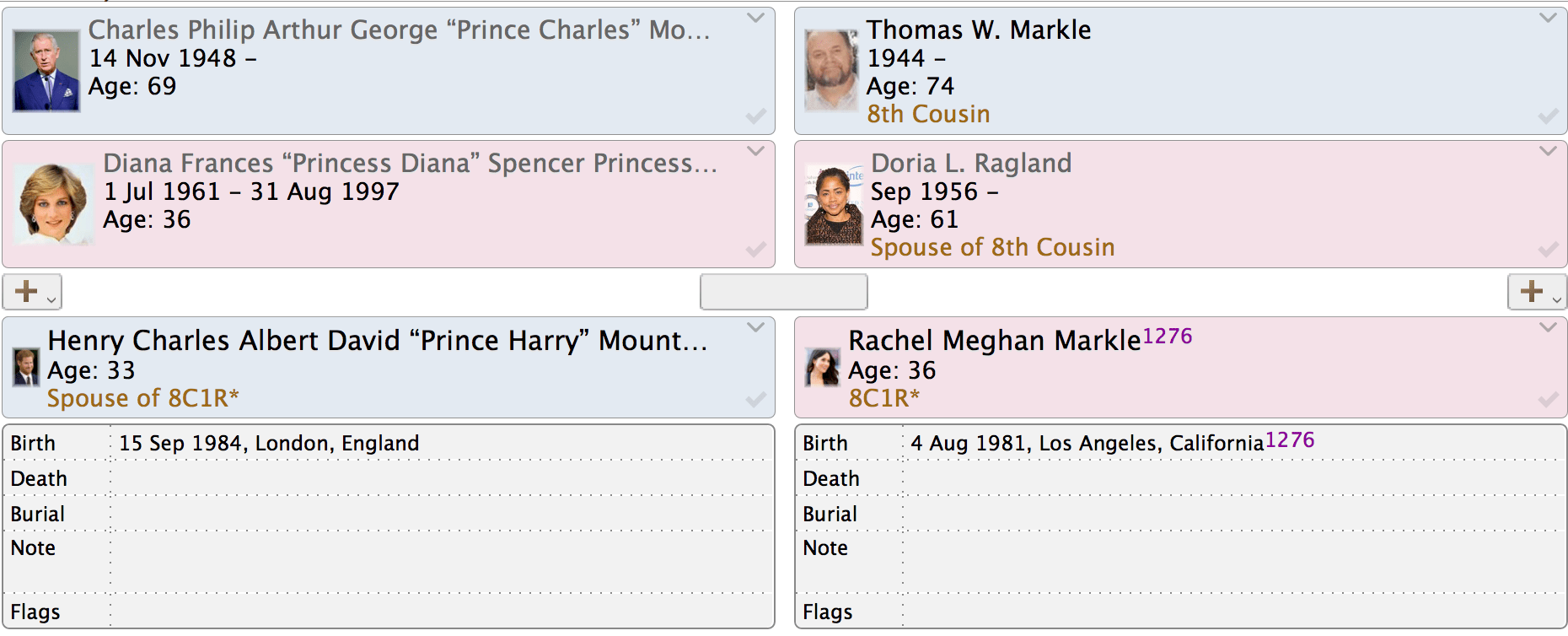The height and width of the screenshot is (636, 1568).
Task: Click Princess Diana's portrait photo
Action: tap(54, 204)
